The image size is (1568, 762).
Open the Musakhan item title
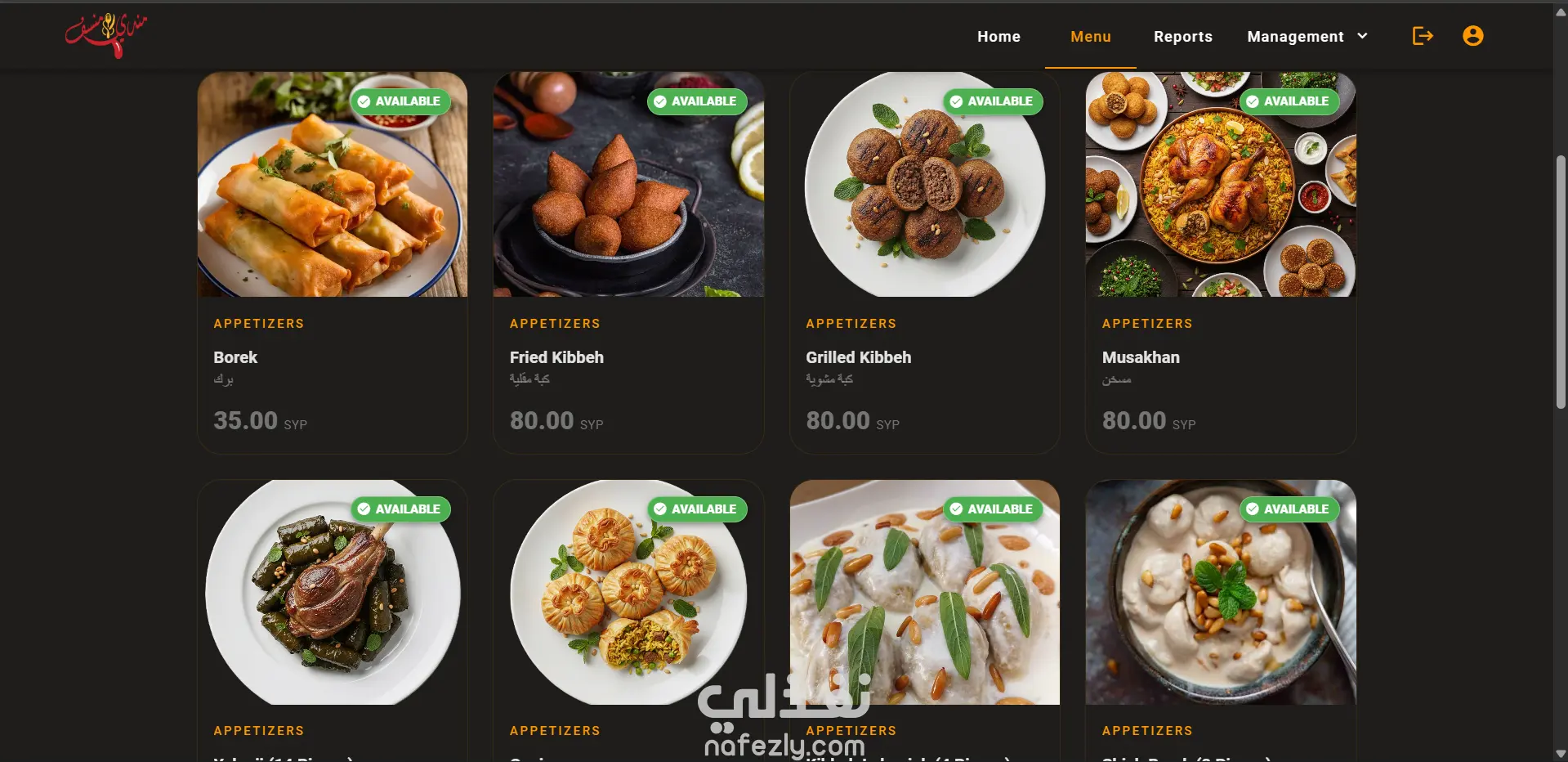(x=1141, y=357)
